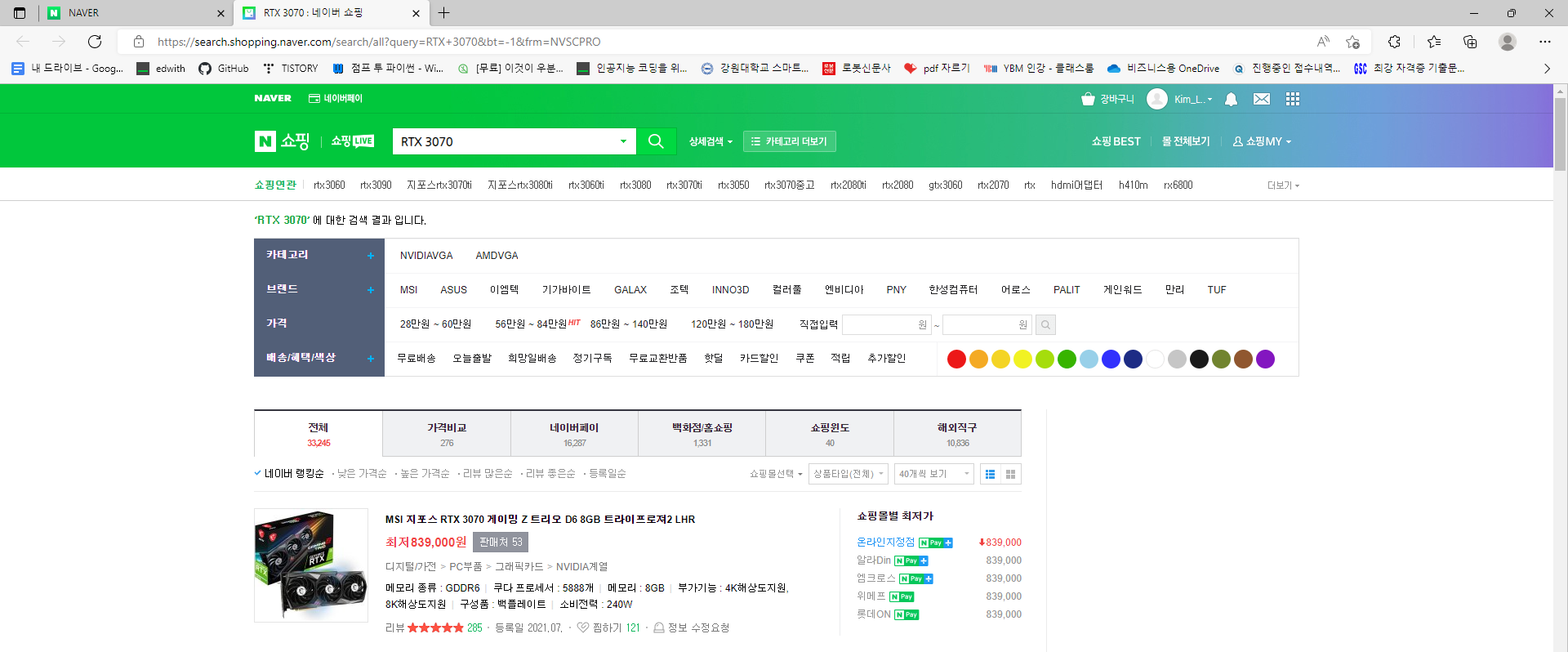Toggle the 카드할인 filter
1568x652 pixels.
[x=759, y=359]
